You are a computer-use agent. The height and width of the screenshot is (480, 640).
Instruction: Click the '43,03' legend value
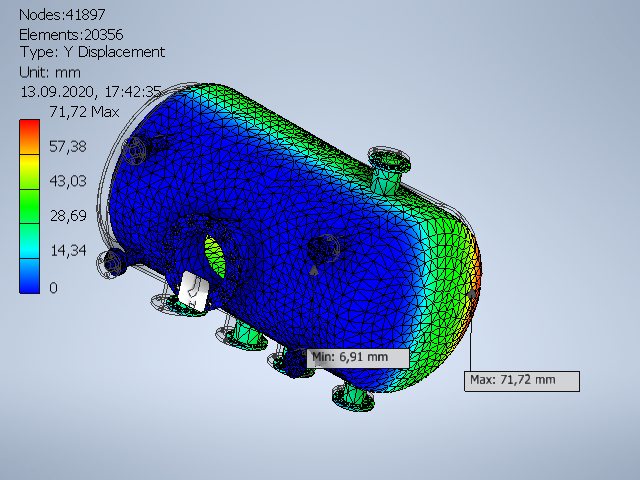[x=68, y=181]
